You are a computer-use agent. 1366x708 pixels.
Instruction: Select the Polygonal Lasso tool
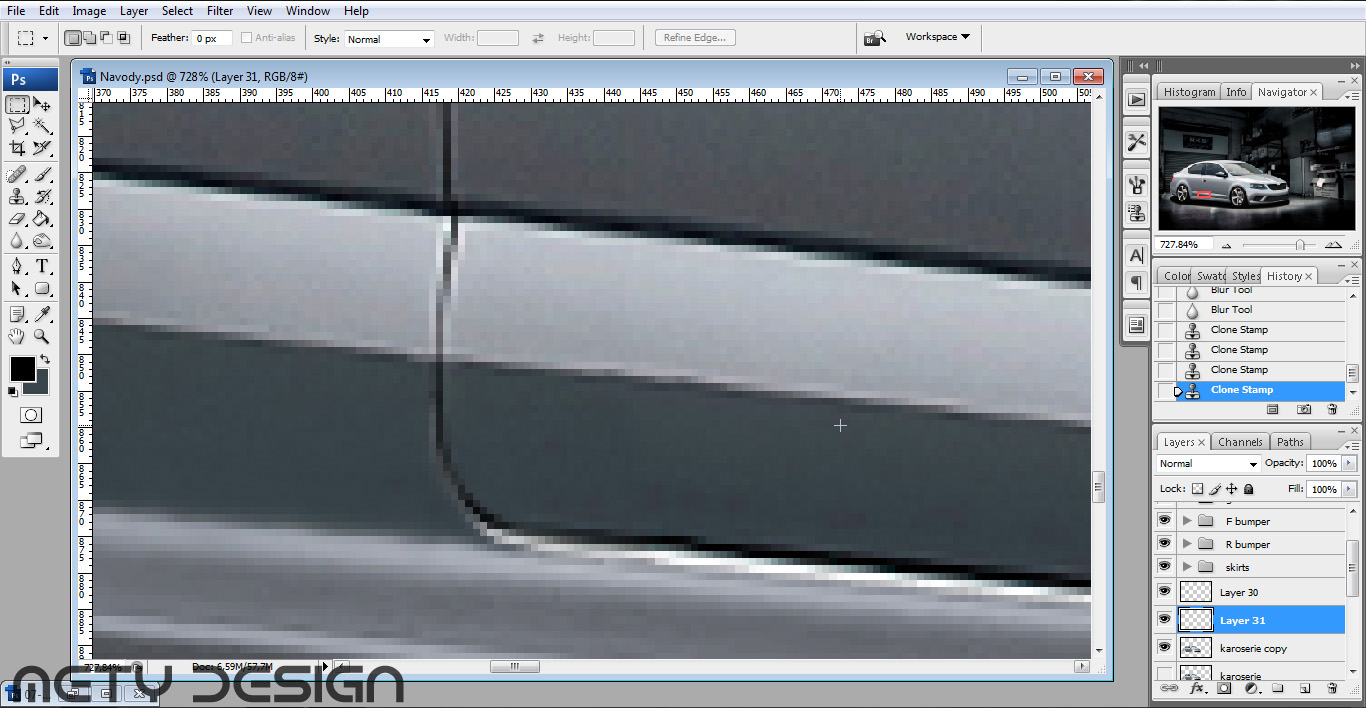[x=17, y=126]
